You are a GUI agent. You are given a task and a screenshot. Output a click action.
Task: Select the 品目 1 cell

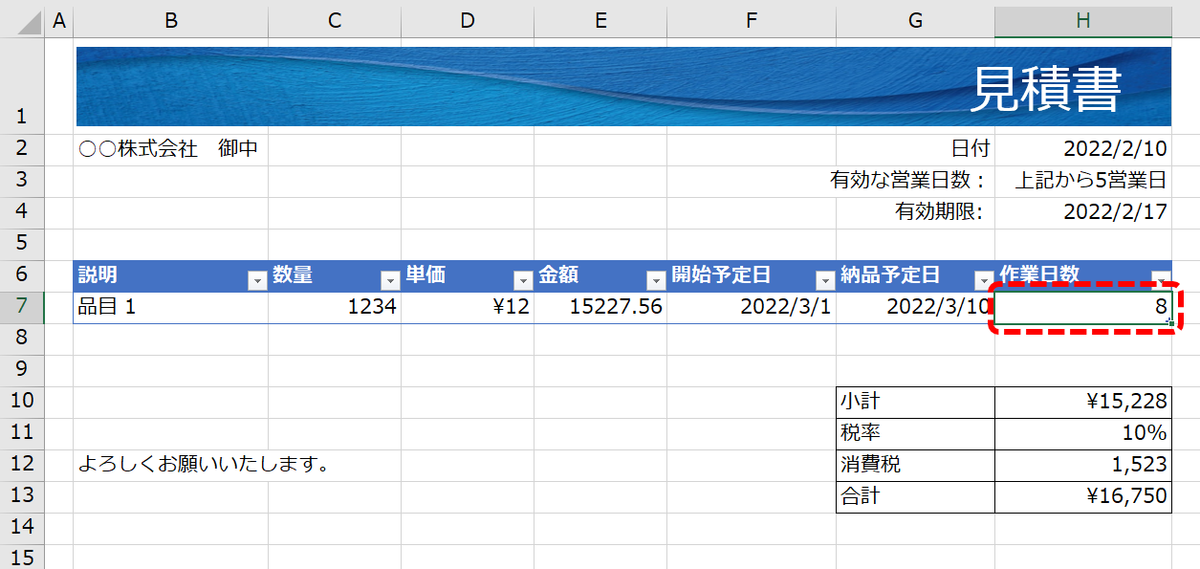point(171,307)
